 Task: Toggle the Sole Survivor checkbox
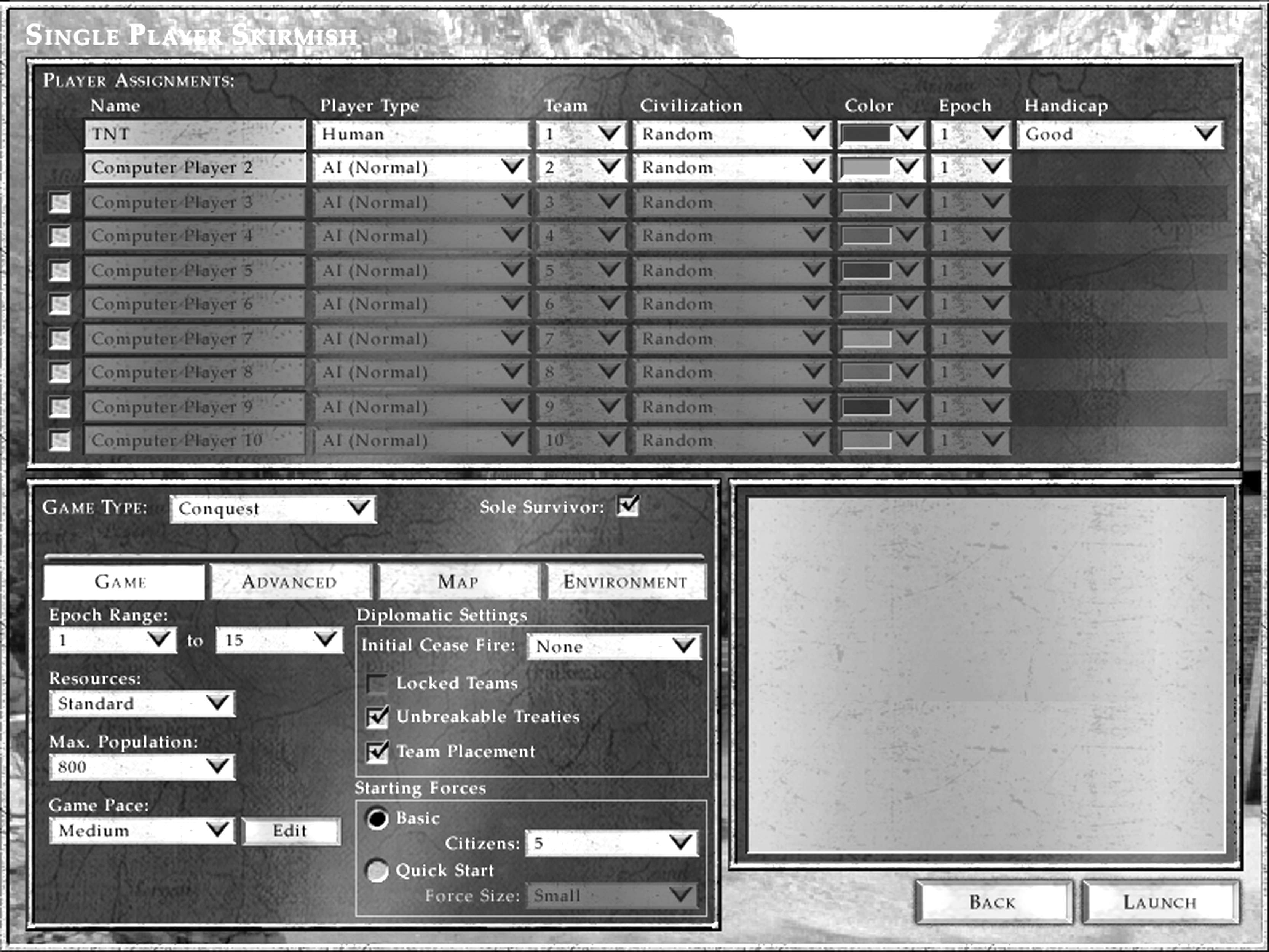point(627,506)
